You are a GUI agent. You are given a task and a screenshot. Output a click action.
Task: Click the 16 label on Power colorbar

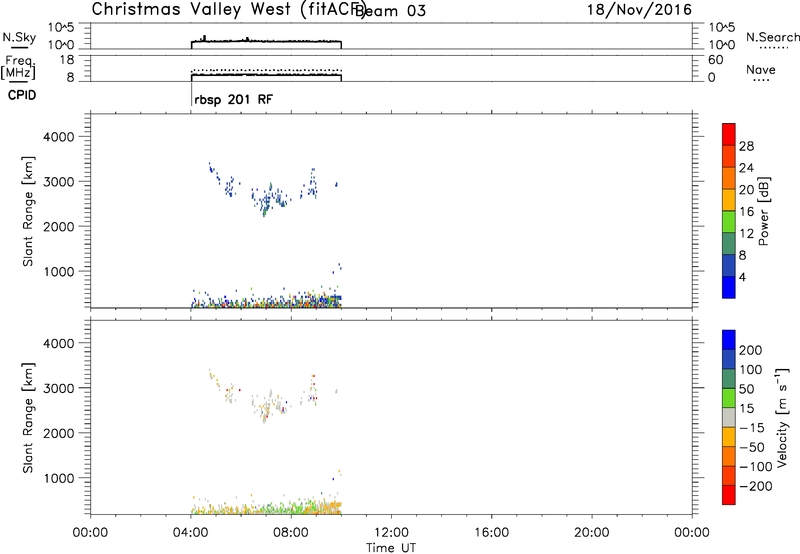tap(746, 212)
